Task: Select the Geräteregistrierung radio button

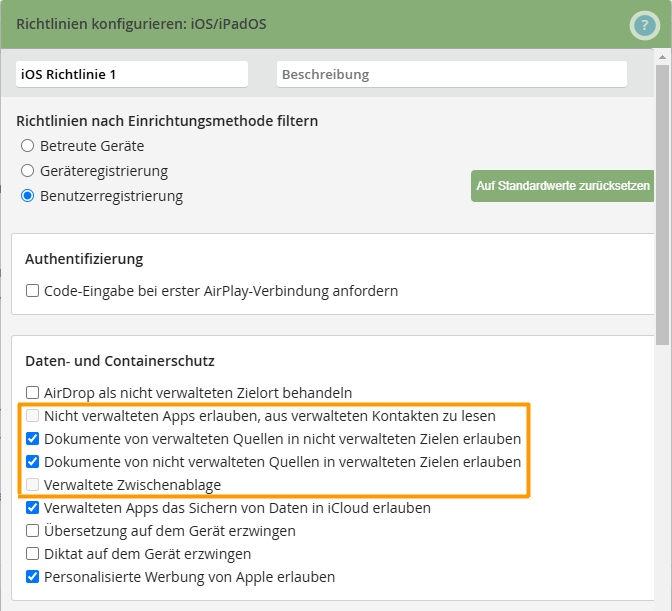Action: [x=27, y=171]
